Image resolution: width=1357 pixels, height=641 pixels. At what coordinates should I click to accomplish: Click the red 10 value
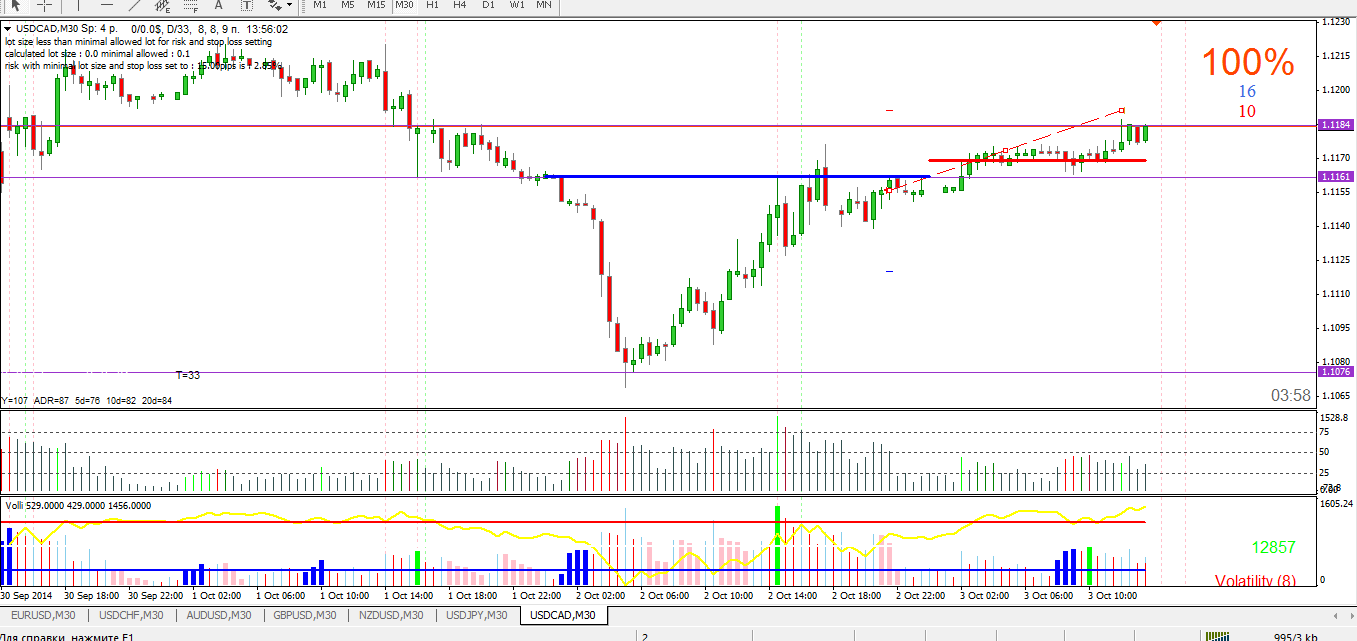[1247, 111]
